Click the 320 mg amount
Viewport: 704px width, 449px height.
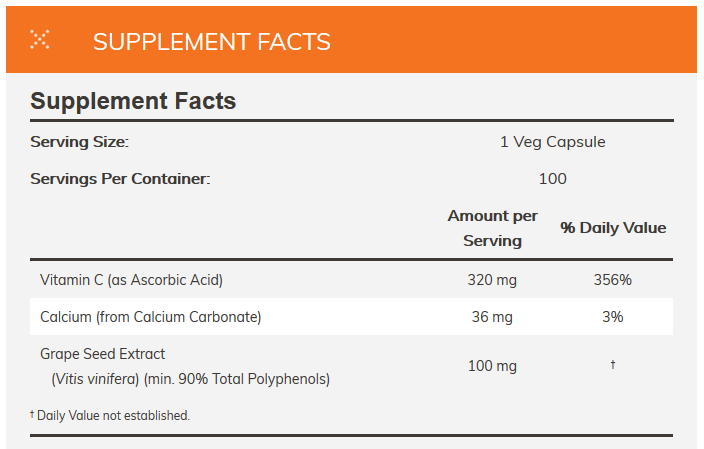(x=492, y=280)
